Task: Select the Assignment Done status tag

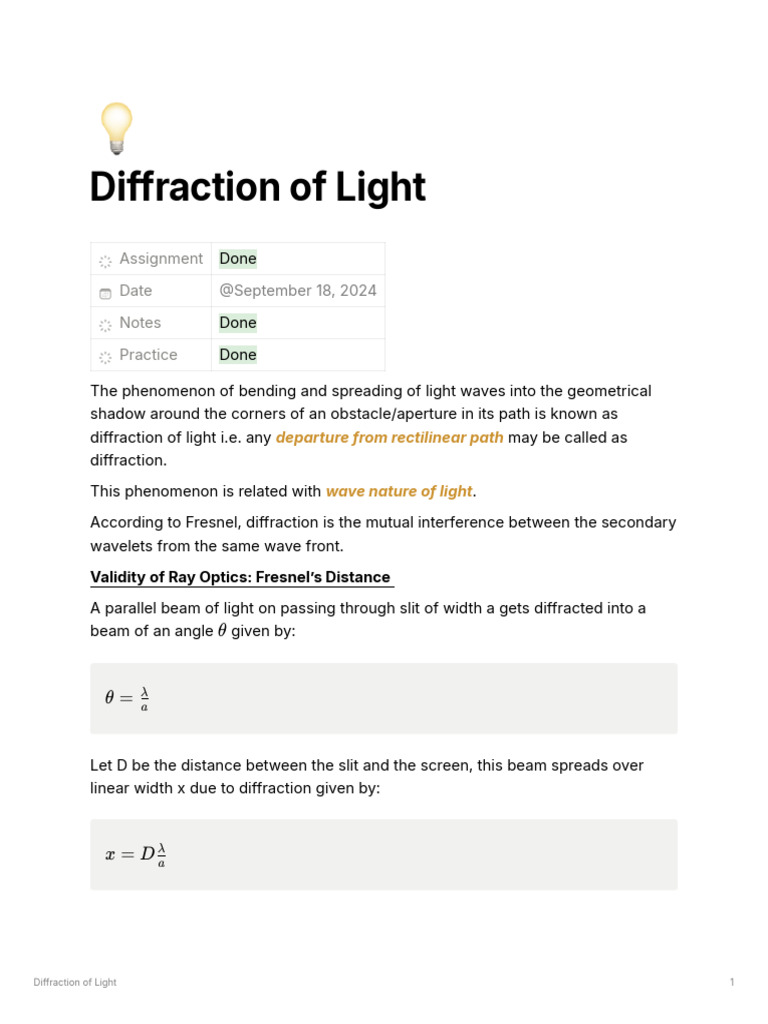Action: [238, 259]
